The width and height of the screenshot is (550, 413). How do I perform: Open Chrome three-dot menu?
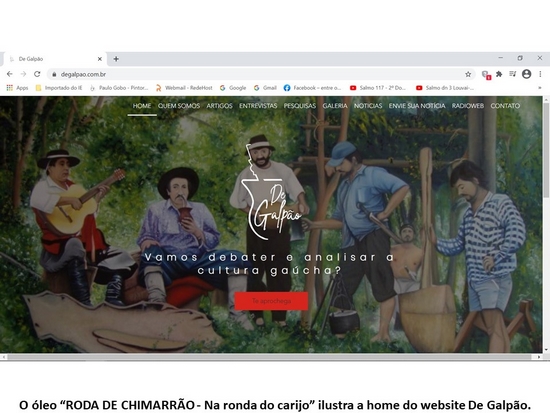pos(540,74)
